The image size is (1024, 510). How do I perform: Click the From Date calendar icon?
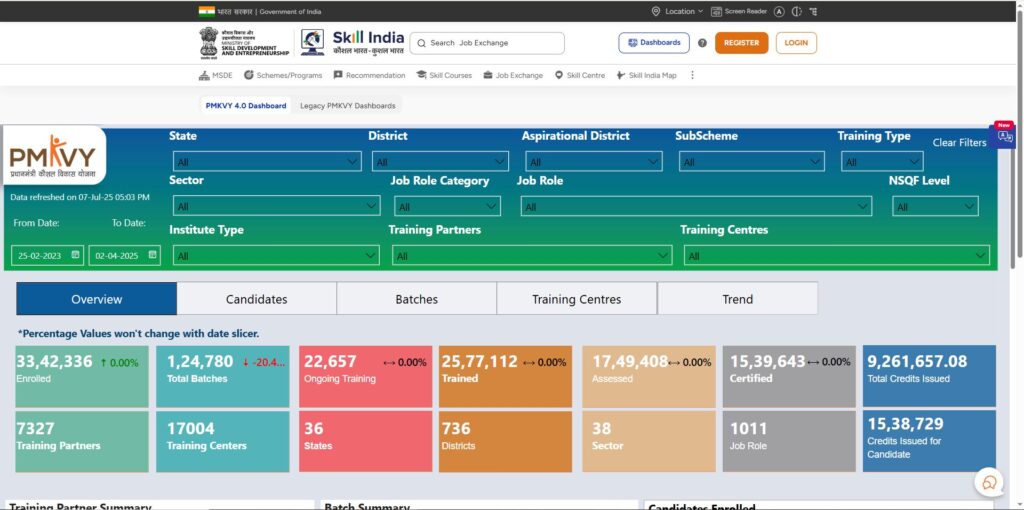pos(75,255)
